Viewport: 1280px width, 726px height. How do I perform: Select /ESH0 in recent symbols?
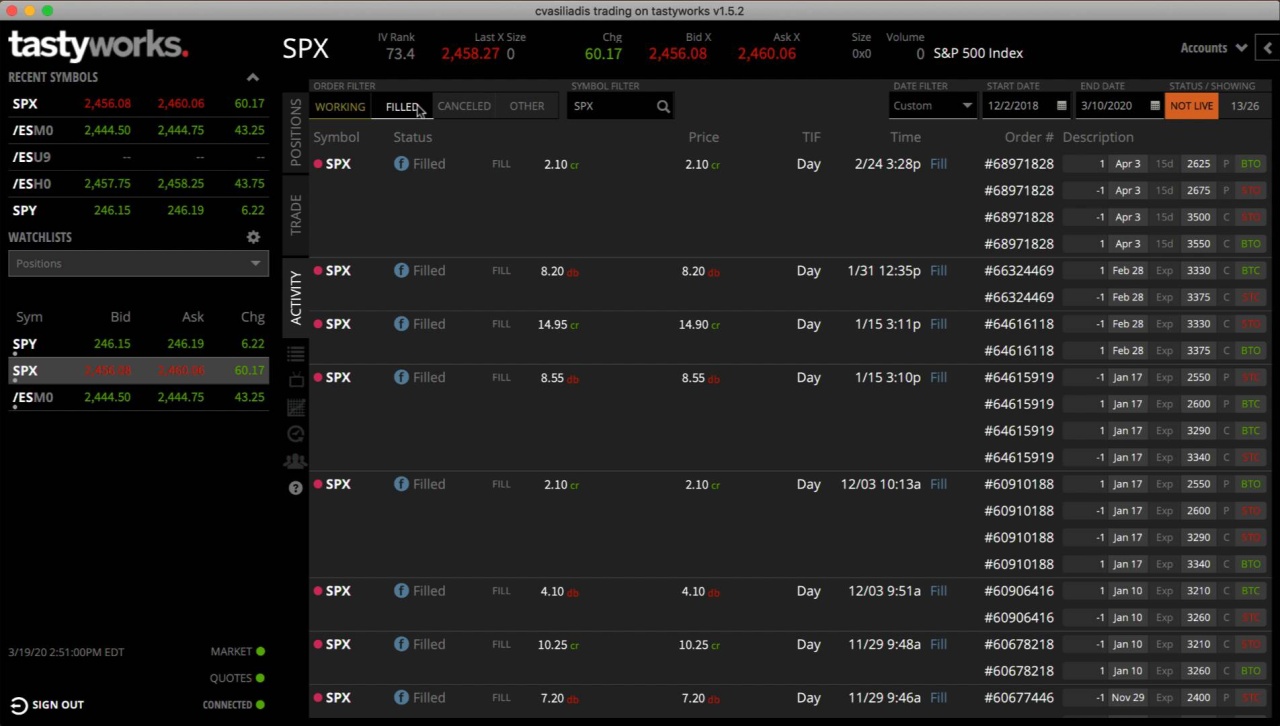coord(138,184)
